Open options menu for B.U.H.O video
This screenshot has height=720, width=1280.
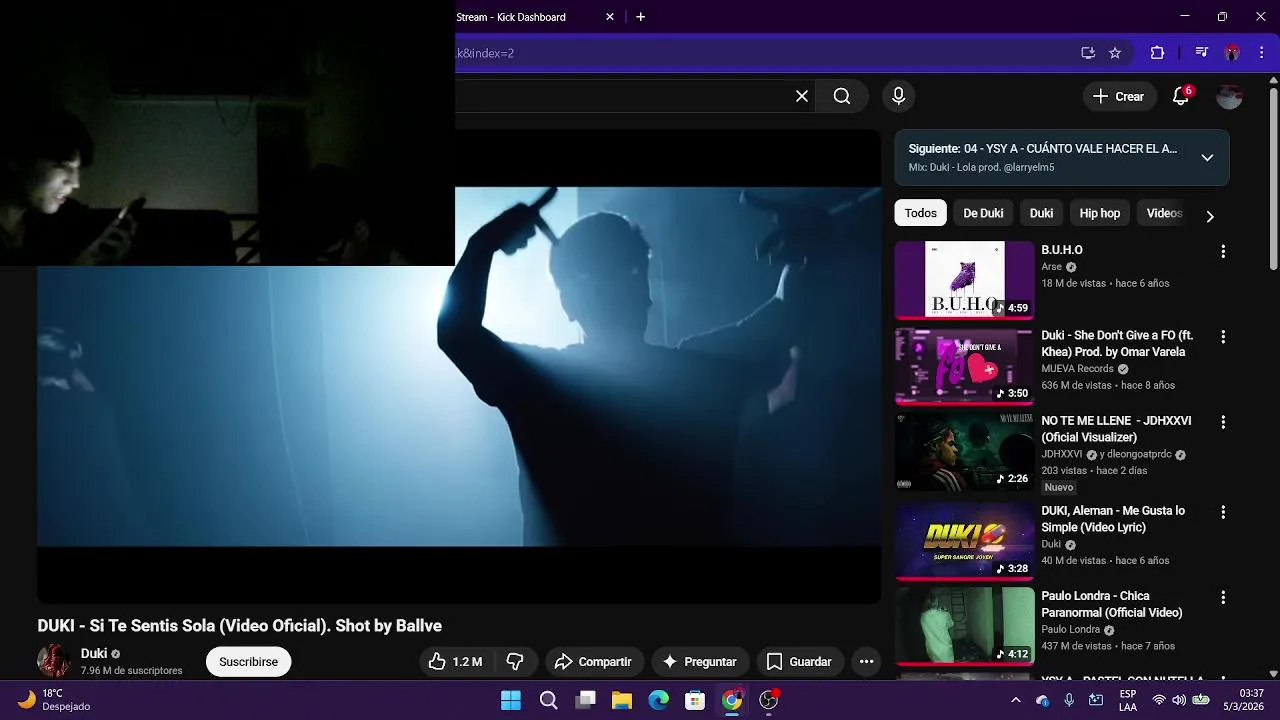pyautogui.click(x=1223, y=252)
